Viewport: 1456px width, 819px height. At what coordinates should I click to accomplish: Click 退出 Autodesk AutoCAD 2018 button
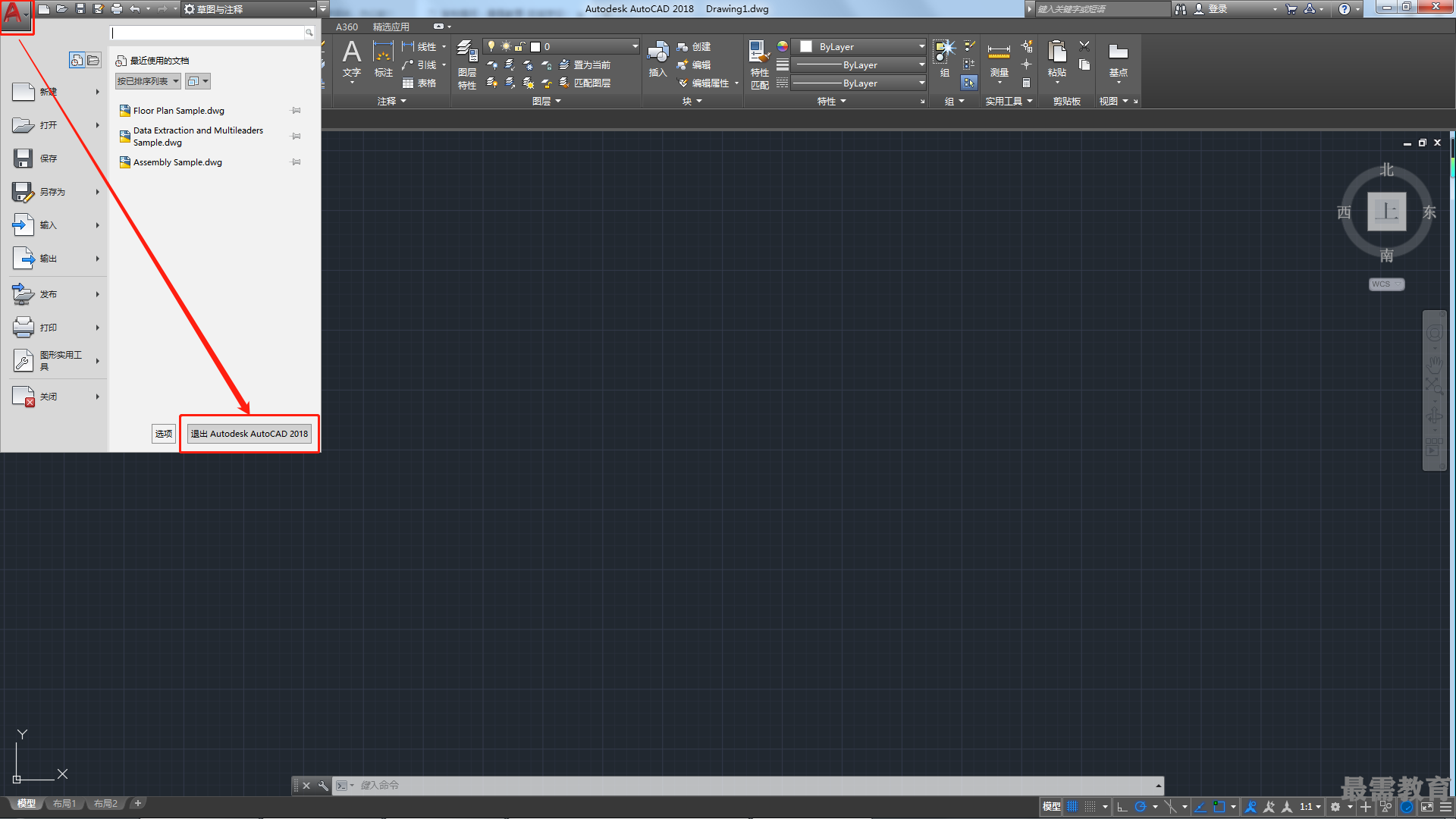point(249,434)
